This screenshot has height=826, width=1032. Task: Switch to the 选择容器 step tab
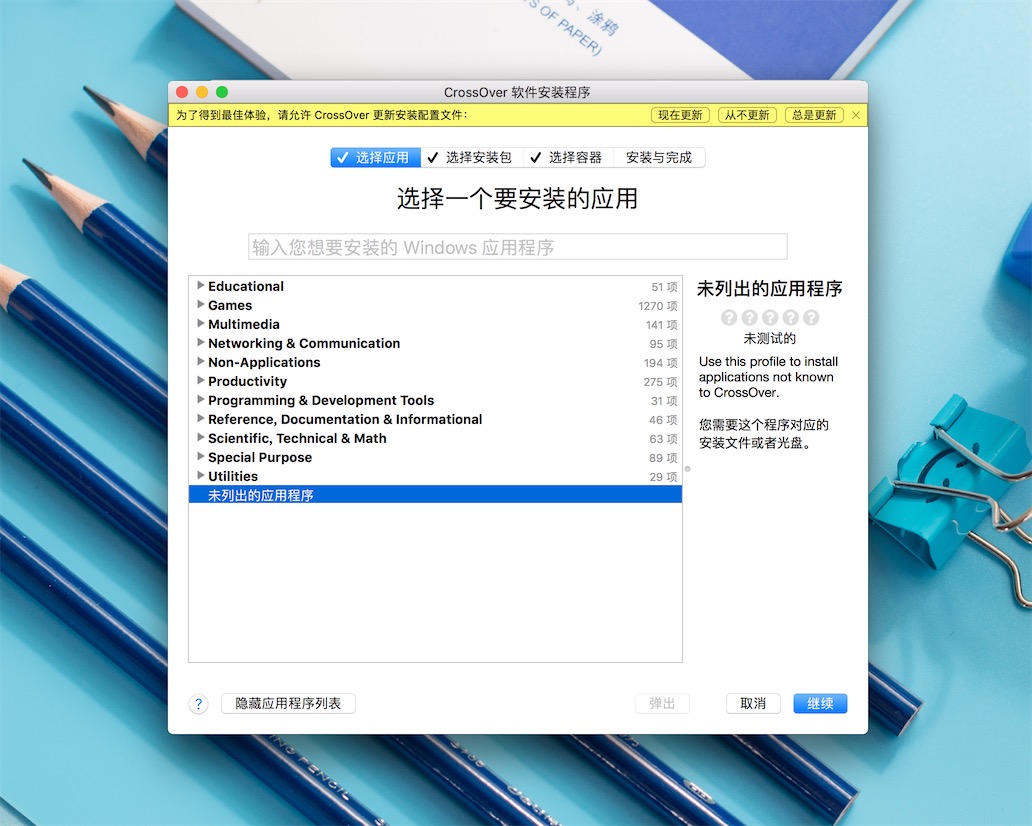(569, 157)
